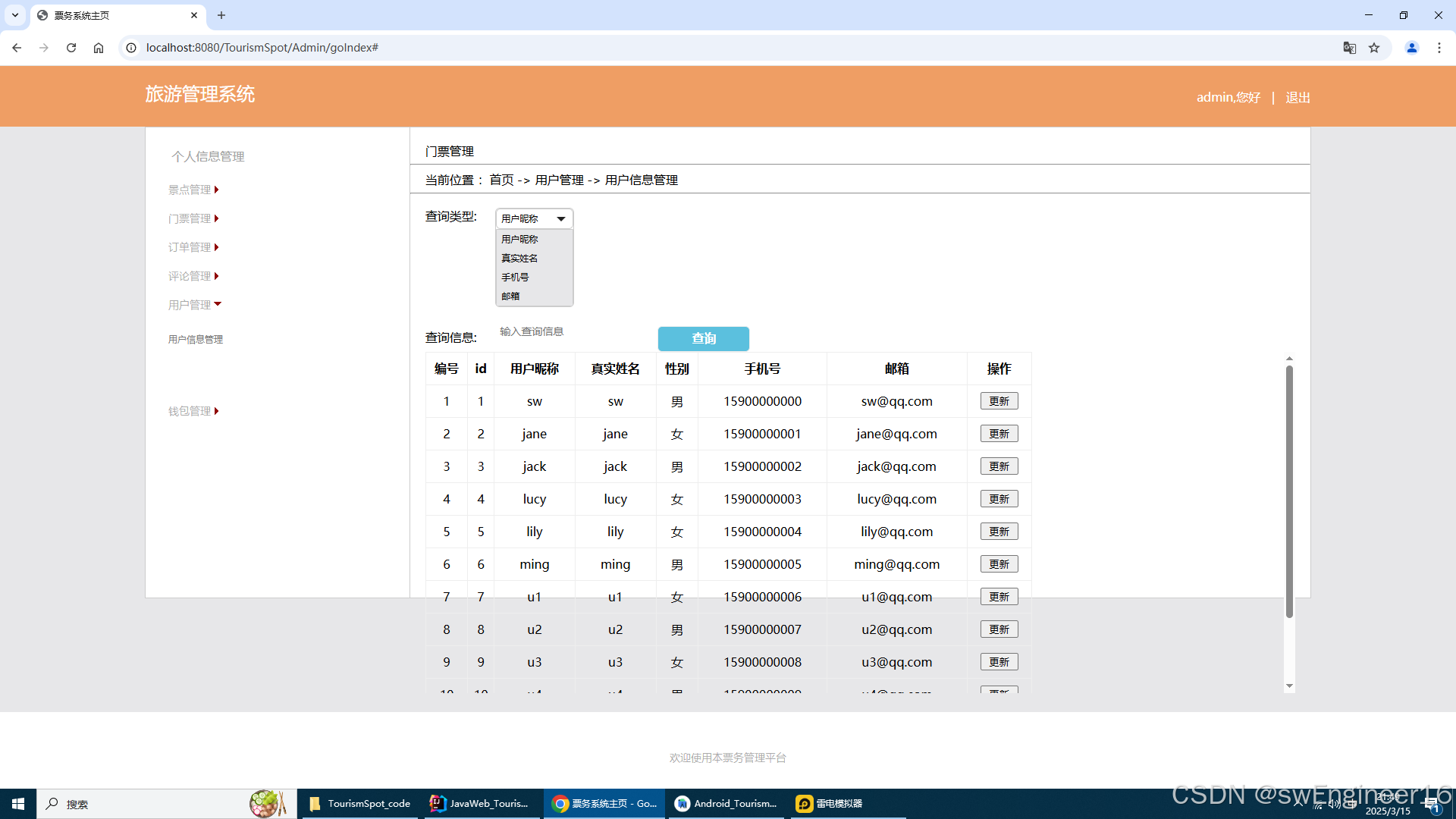The width and height of the screenshot is (1456, 819).
Task: Open the 查询类型 dropdown box
Action: point(534,218)
